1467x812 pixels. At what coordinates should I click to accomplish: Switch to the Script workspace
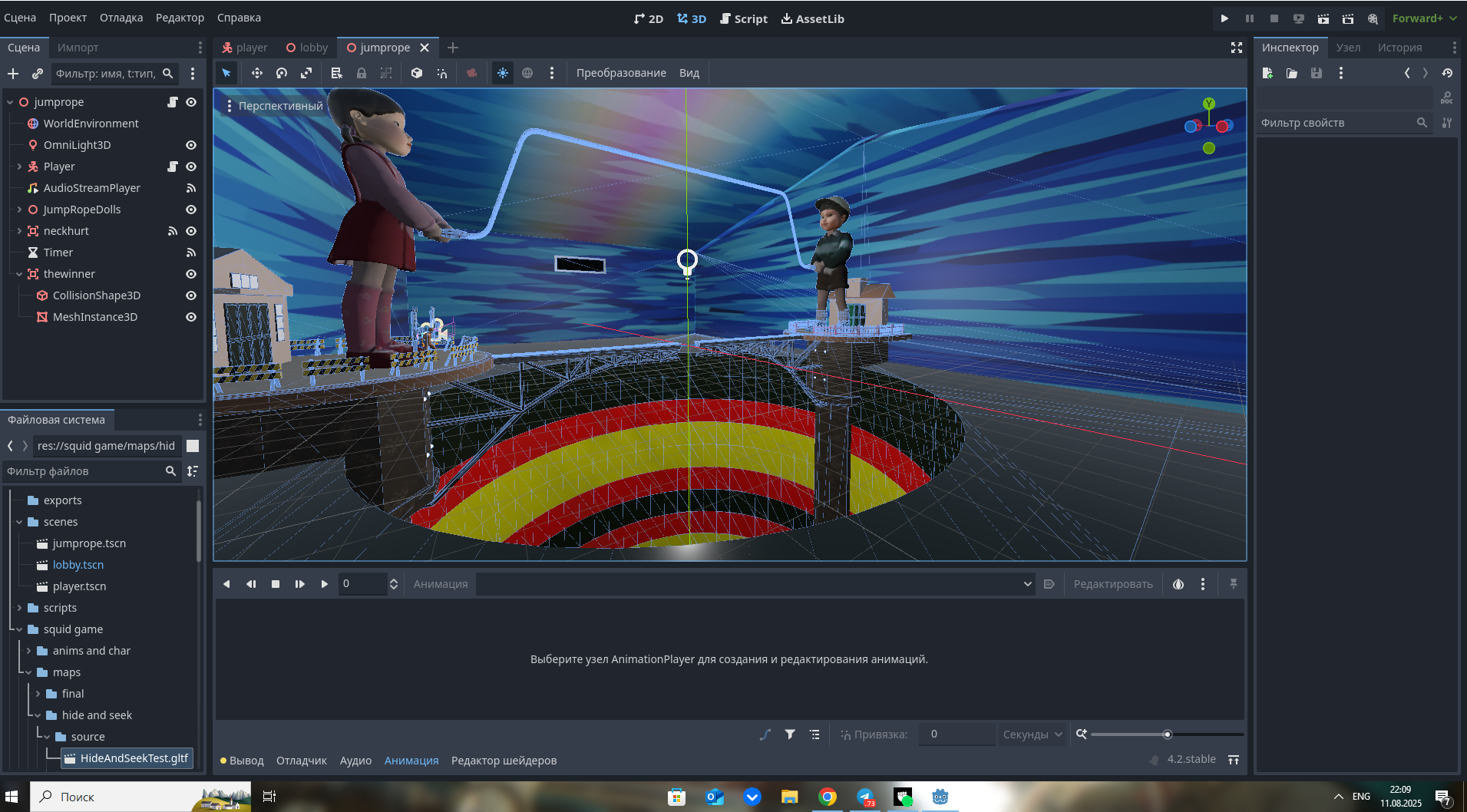tap(744, 18)
